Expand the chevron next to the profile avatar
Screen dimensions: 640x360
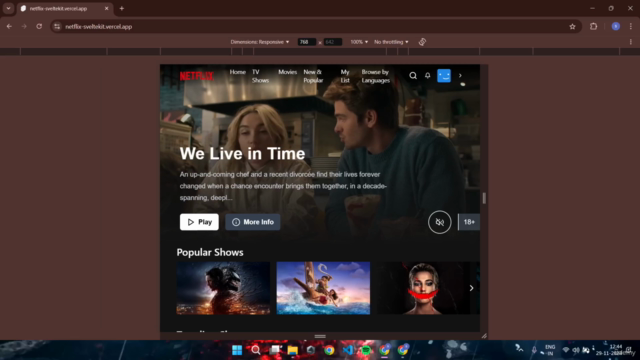pos(460,76)
